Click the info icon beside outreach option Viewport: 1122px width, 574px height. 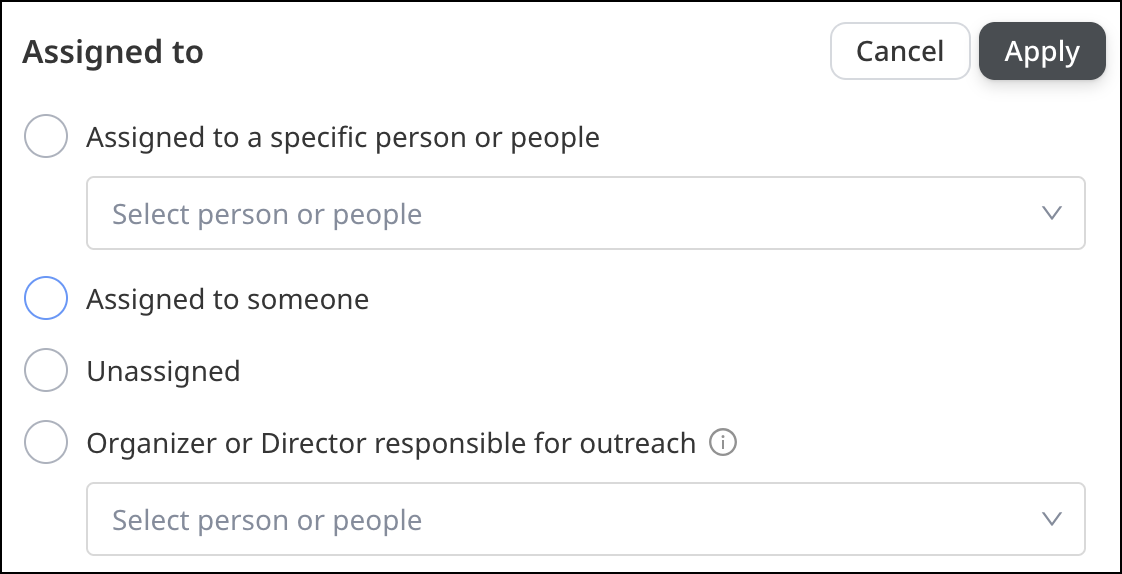click(x=722, y=442)
